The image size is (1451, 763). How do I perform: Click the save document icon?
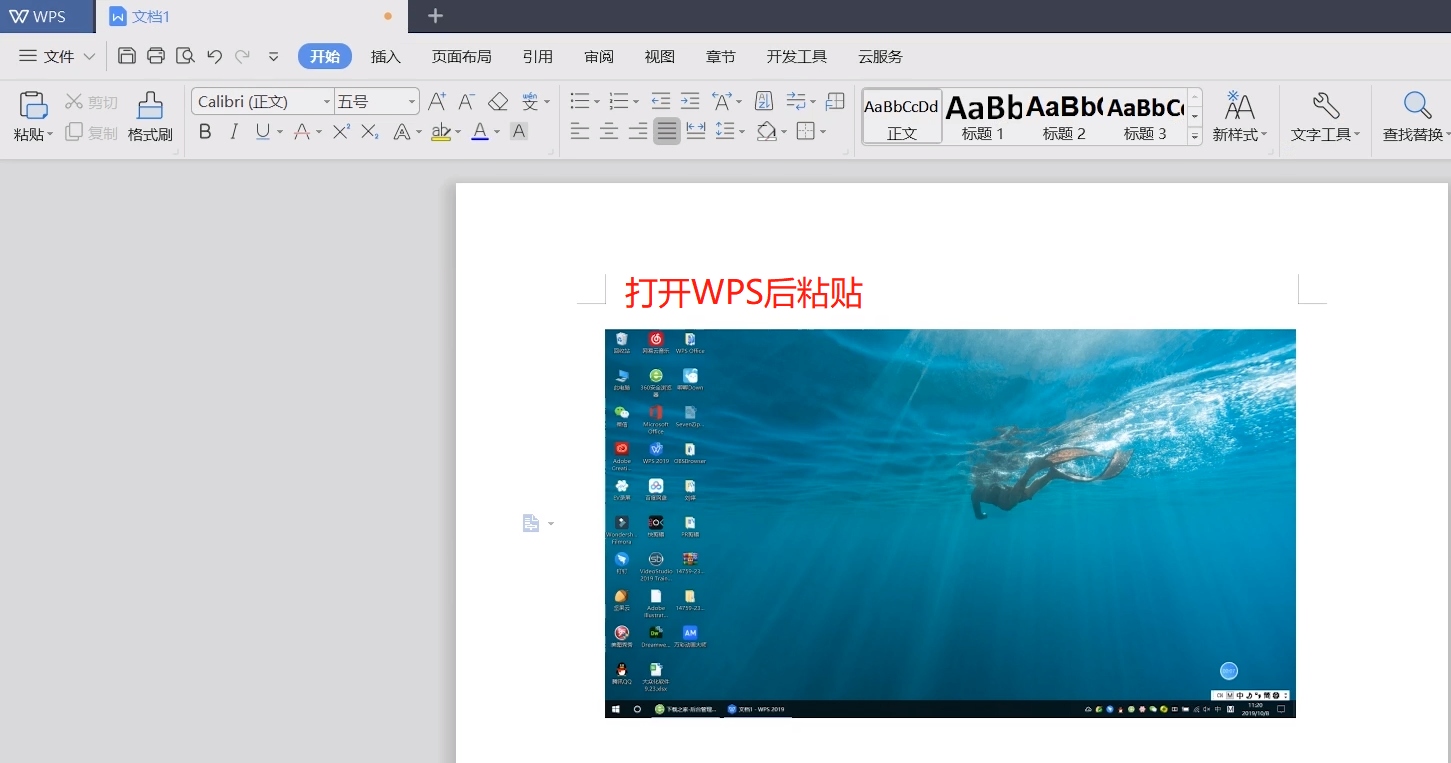[127, 56]
